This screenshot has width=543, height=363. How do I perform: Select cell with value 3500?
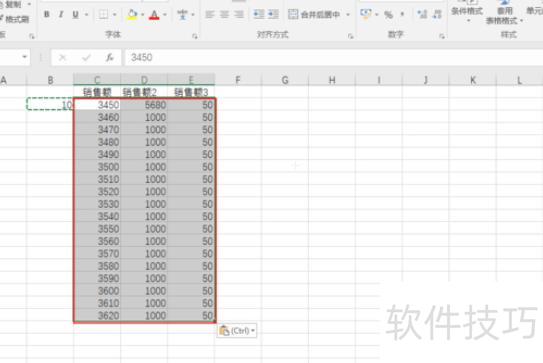[97, 167]
